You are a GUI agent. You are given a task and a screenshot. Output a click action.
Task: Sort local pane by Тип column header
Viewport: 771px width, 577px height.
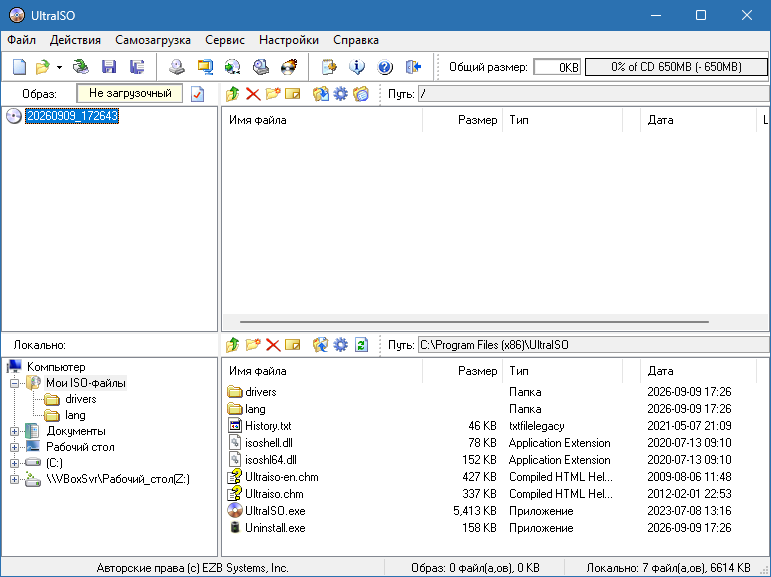(x=563, y=371)
